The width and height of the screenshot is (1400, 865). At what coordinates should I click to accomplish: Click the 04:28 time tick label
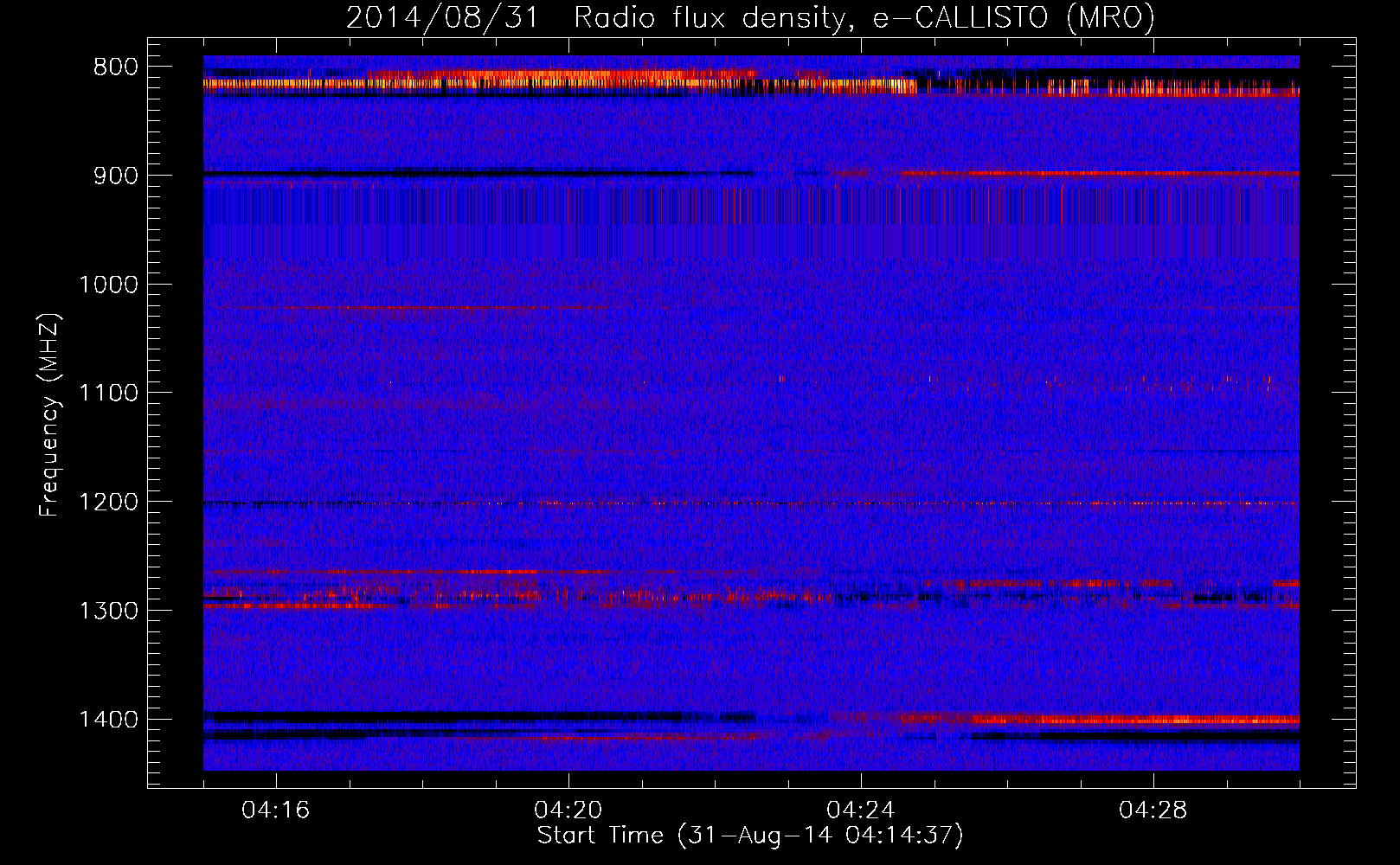click(x=1153, y=811)
